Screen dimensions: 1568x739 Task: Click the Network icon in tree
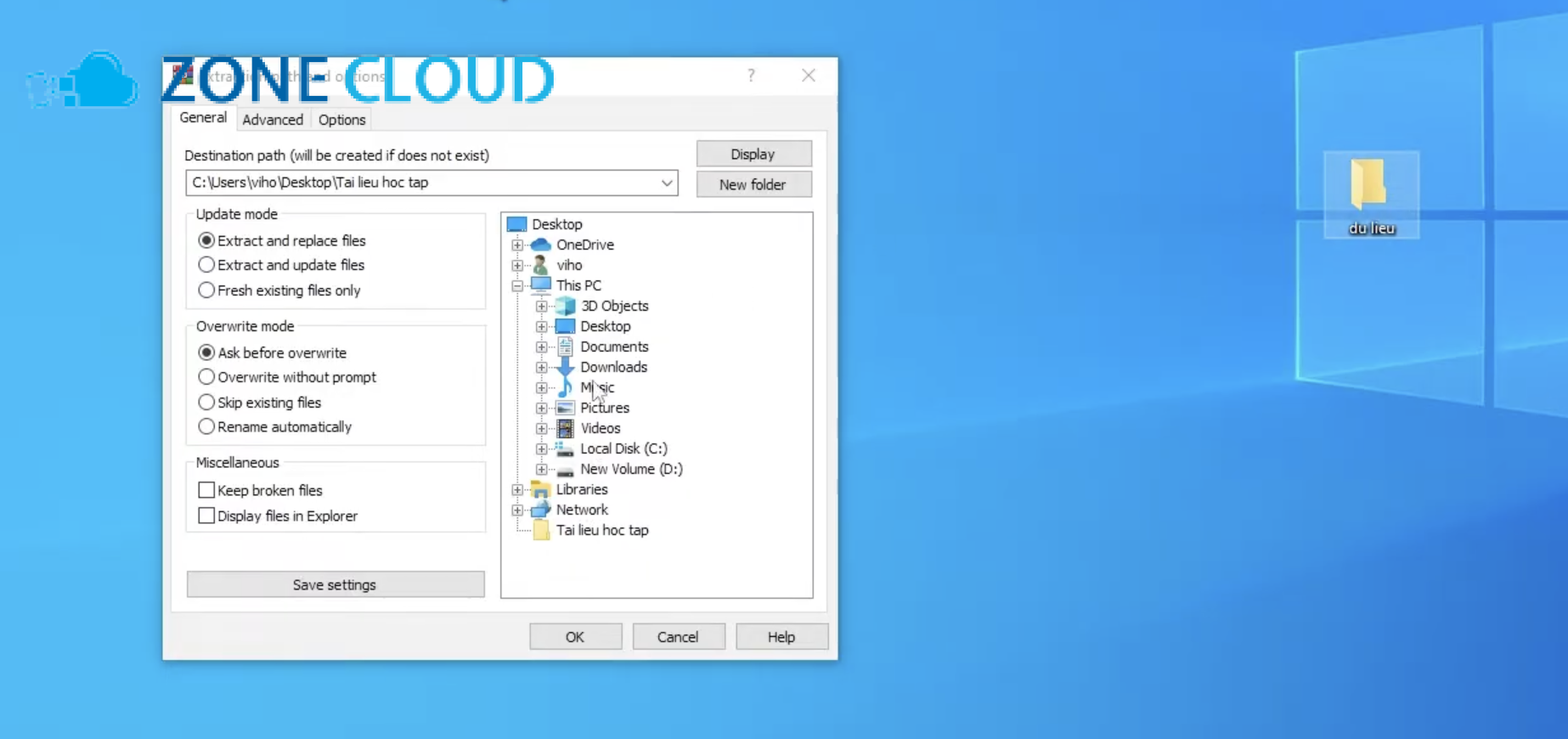click(540, 510)
